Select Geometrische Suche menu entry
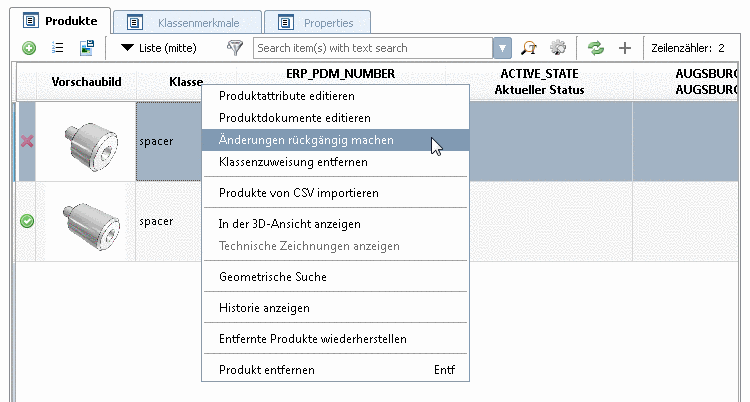The height and width of the screenshot is (402, 750). coord(335,277)
